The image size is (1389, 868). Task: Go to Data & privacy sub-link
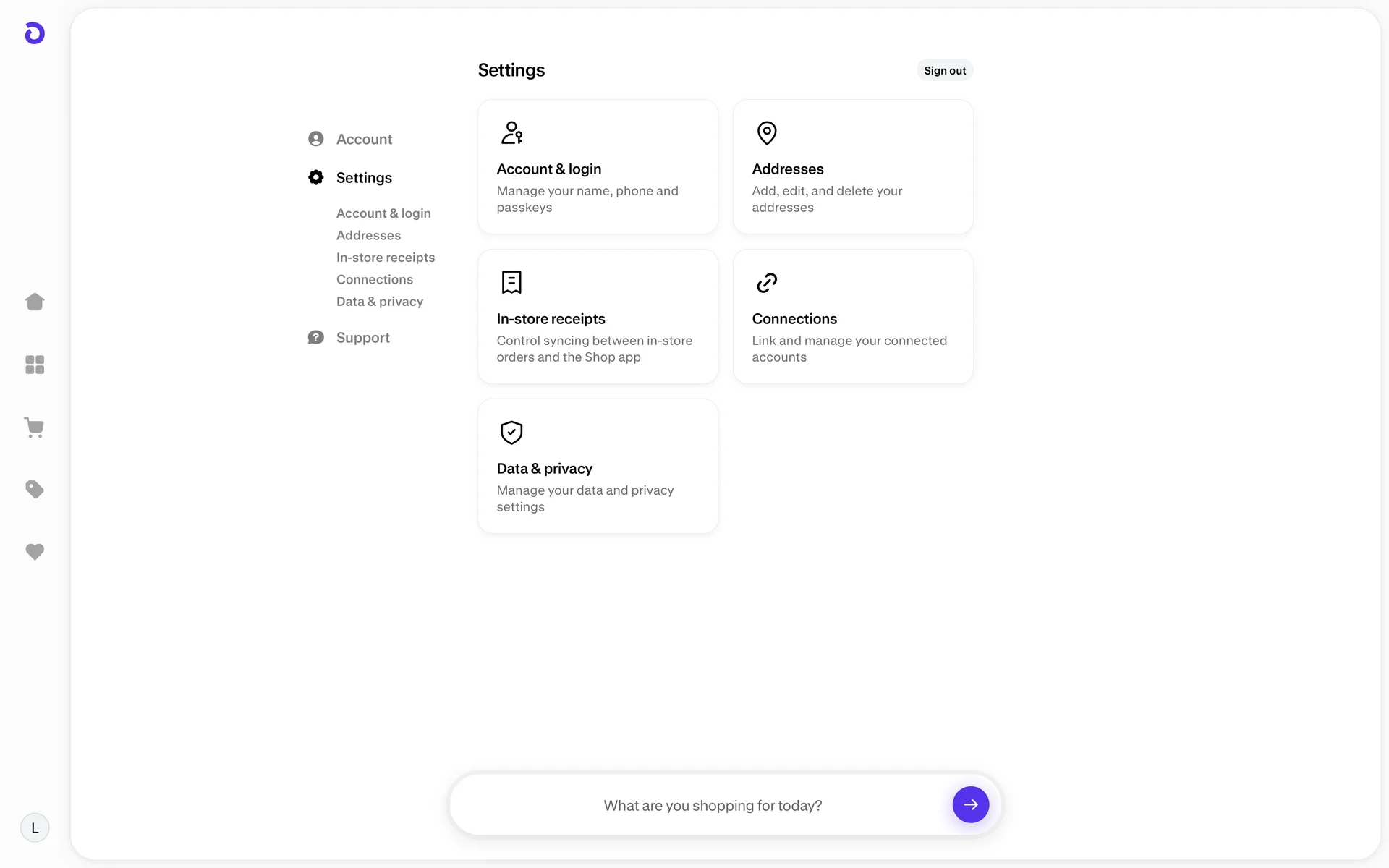(x=380, y=302)
